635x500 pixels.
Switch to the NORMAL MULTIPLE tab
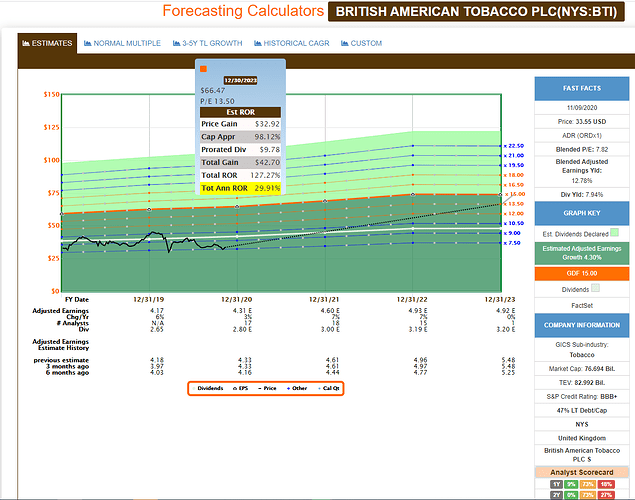click(x=122, y=43)
